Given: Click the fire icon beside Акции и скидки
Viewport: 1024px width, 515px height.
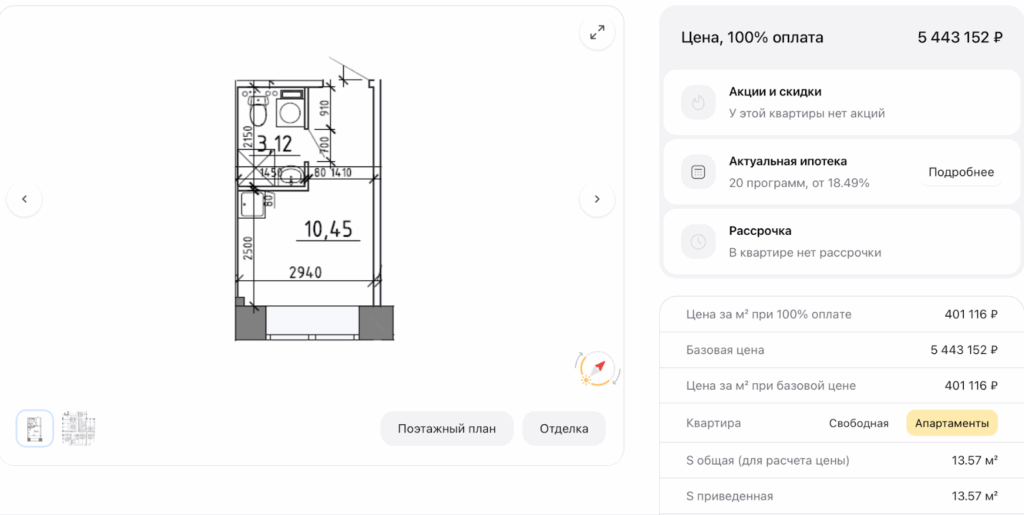Looking at the screenshot, I should click(698, 102).
